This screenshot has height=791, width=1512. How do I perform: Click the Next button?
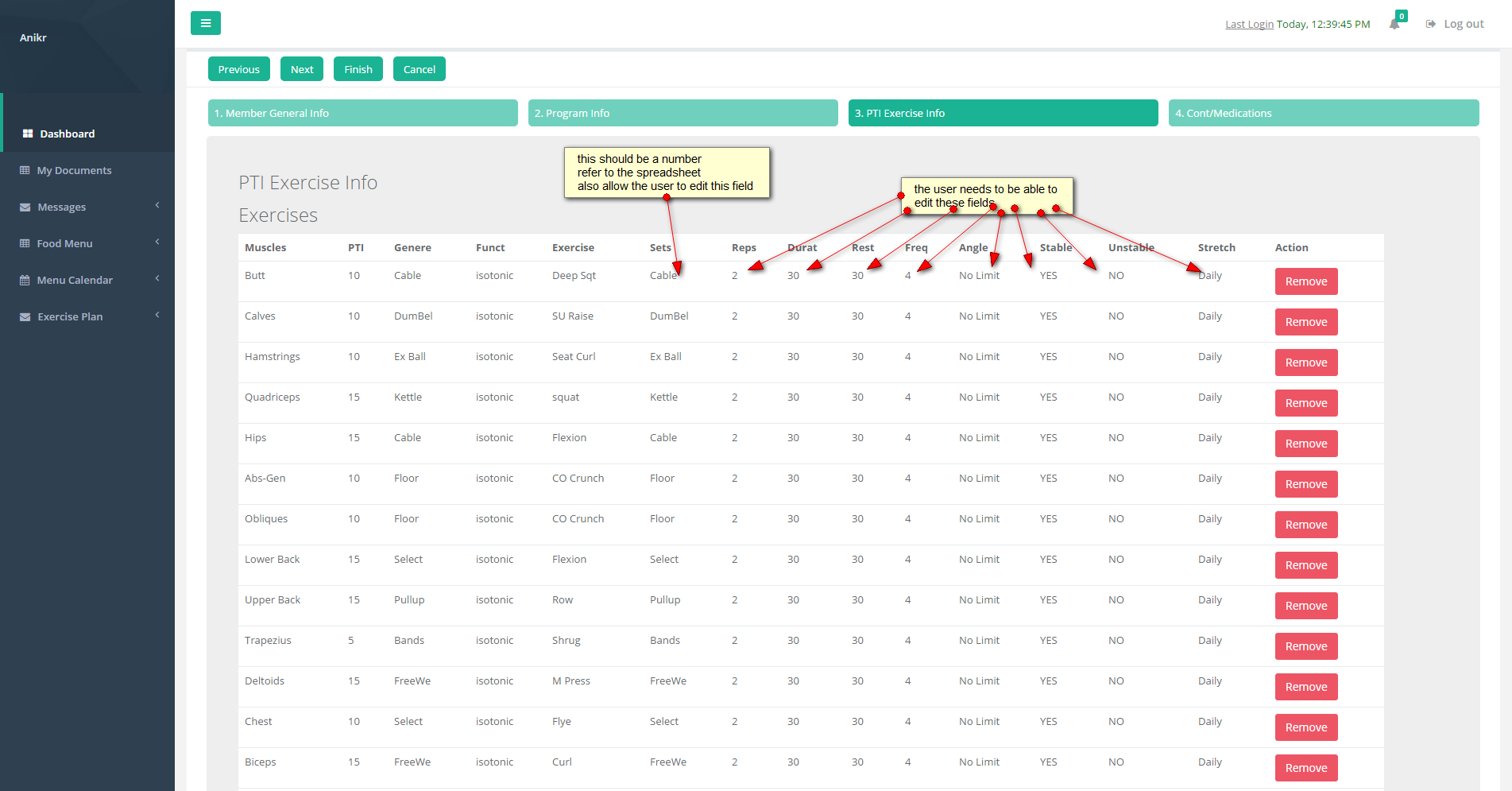(x=302, y=69)
